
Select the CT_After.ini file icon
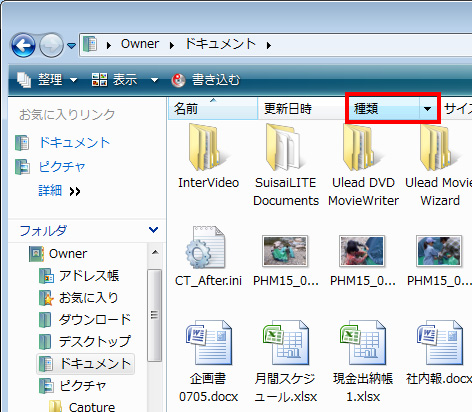coord(206,247)
